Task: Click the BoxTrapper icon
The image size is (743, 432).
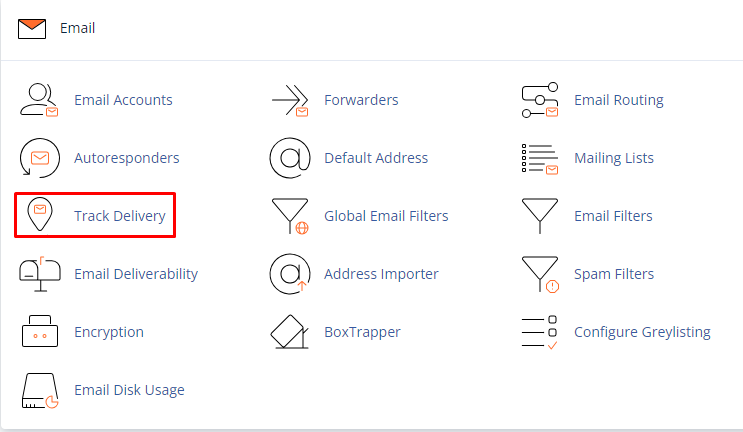Action: pyautogui.click(x=290, y=332)
